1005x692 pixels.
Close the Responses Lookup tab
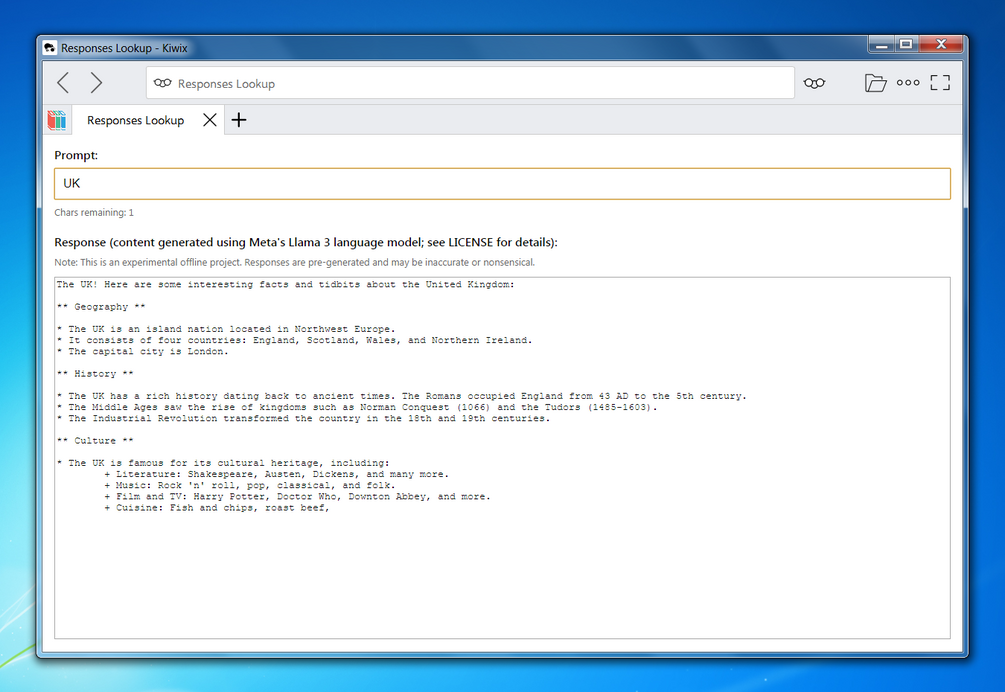(210, 120)
